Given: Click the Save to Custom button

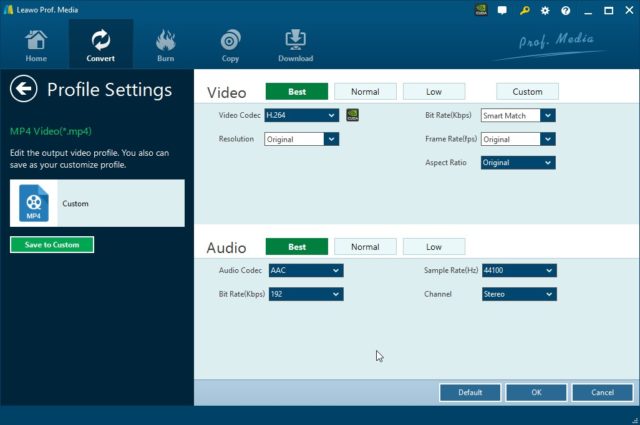Looking at the screenshot, I should [x=52, y=245].
